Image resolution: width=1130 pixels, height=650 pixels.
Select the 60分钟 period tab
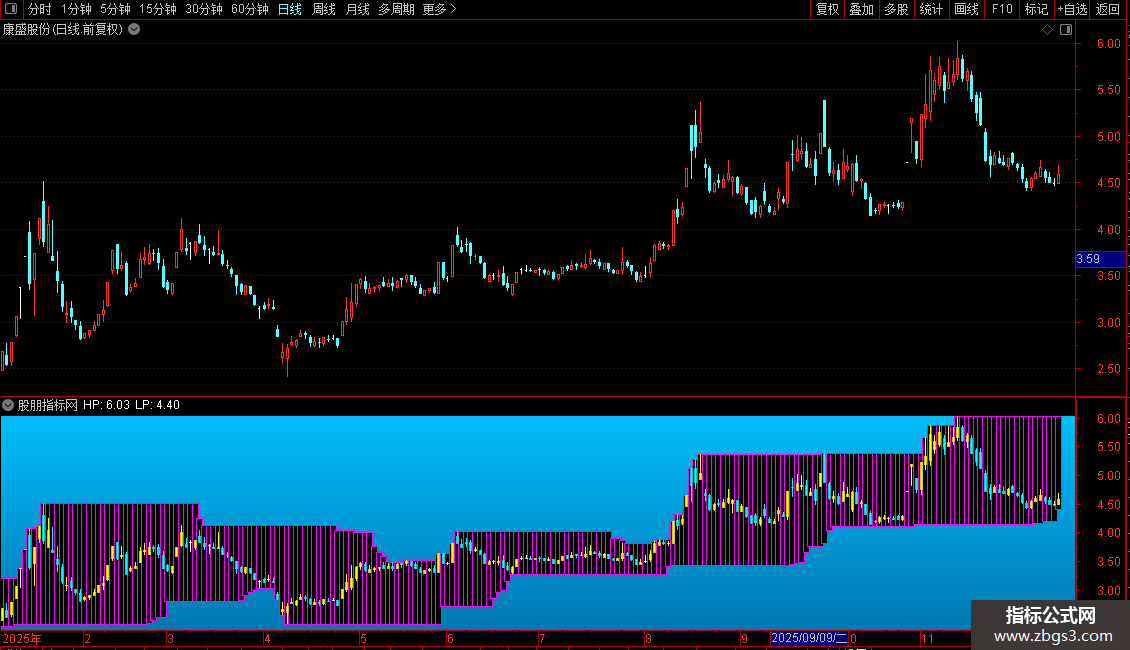point(250,9)
